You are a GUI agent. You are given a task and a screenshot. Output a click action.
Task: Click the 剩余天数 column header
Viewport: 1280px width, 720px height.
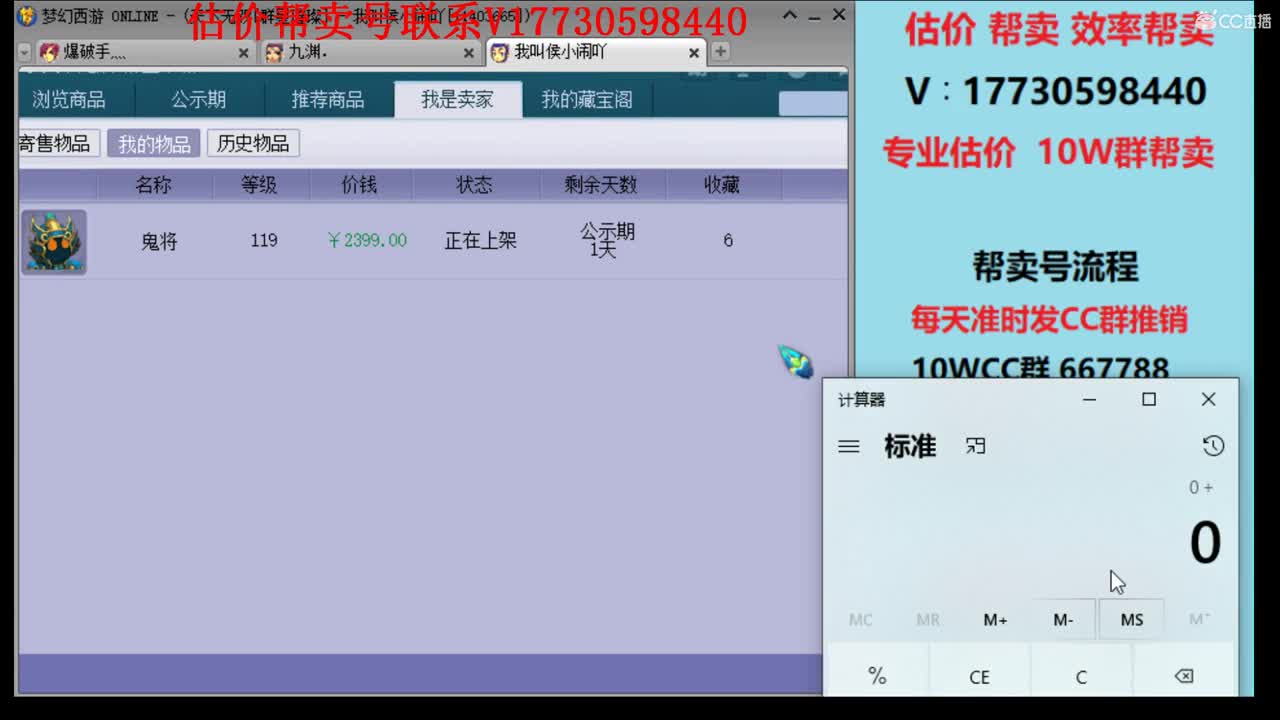point(600,185)
